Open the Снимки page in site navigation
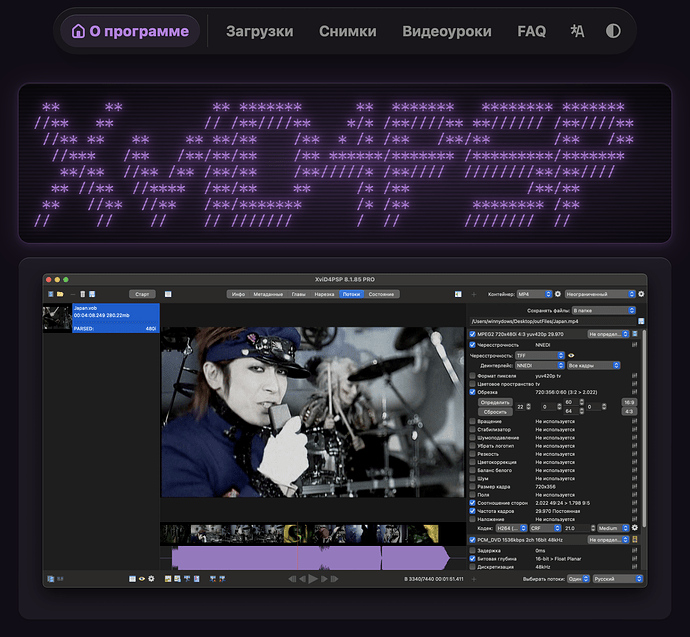690x637 pixels. 348,31
